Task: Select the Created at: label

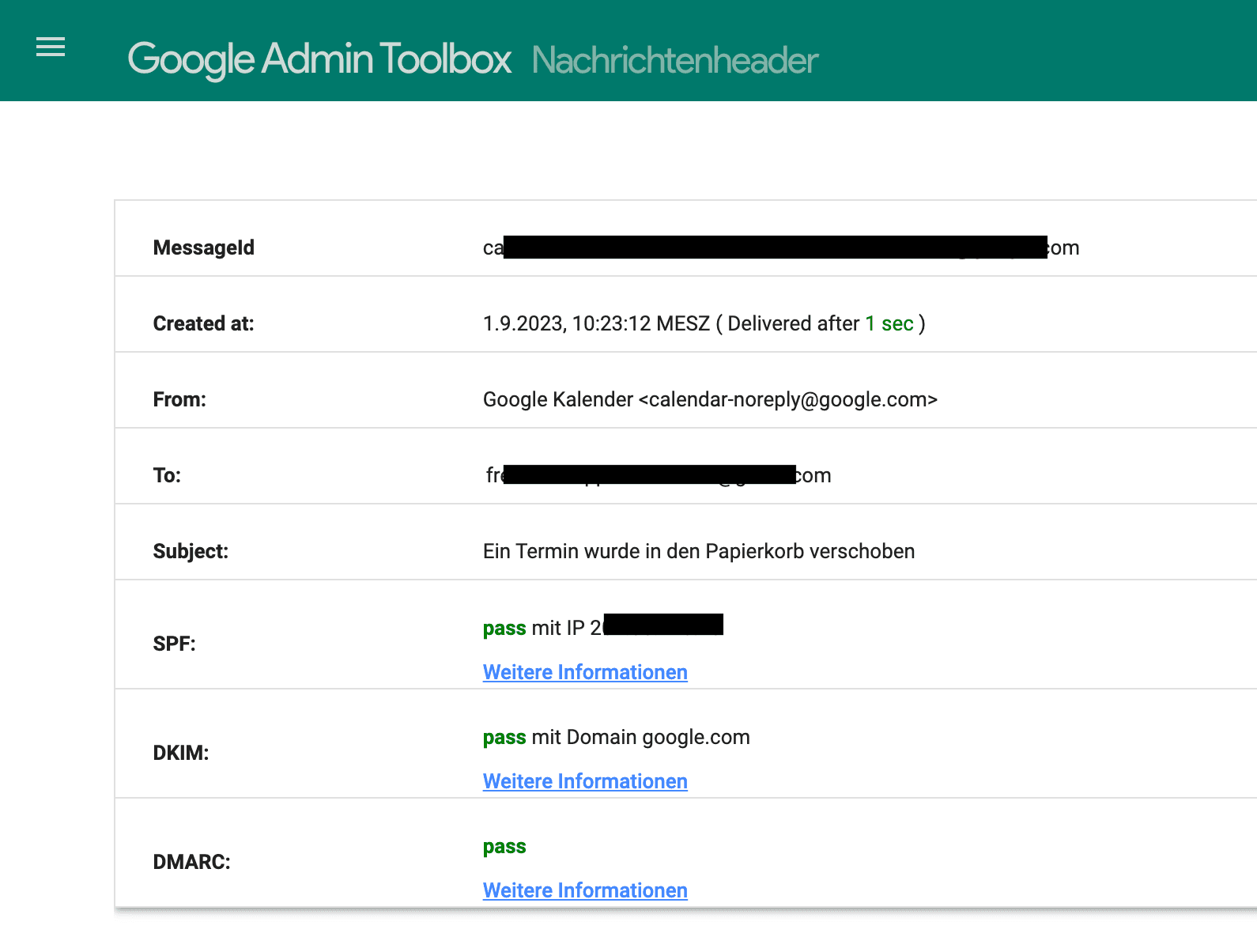Action: coord(203,323)
